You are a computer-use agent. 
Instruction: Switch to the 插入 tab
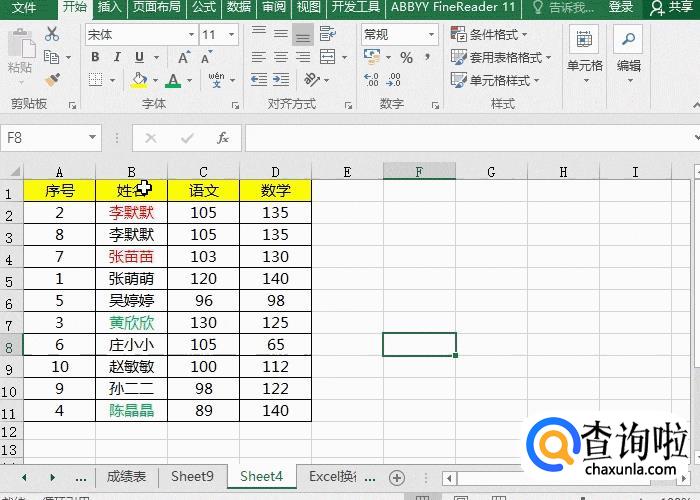109,7
